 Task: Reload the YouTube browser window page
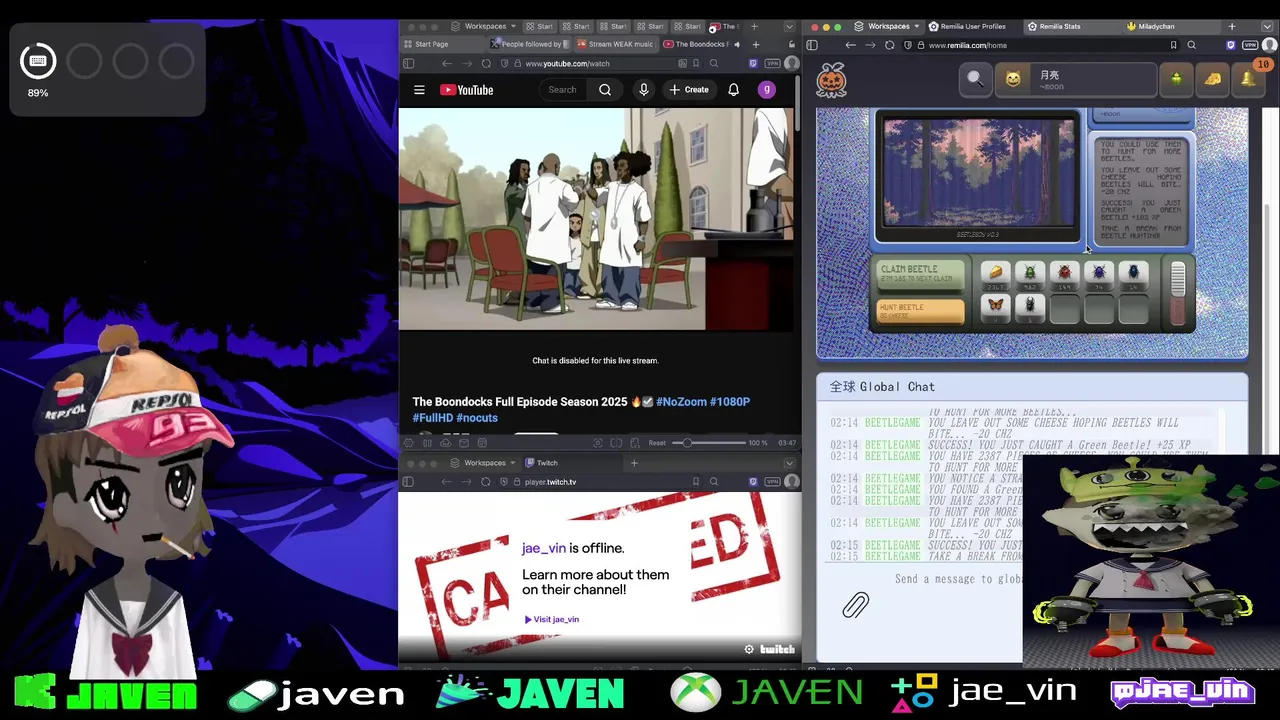click(486, 63)
